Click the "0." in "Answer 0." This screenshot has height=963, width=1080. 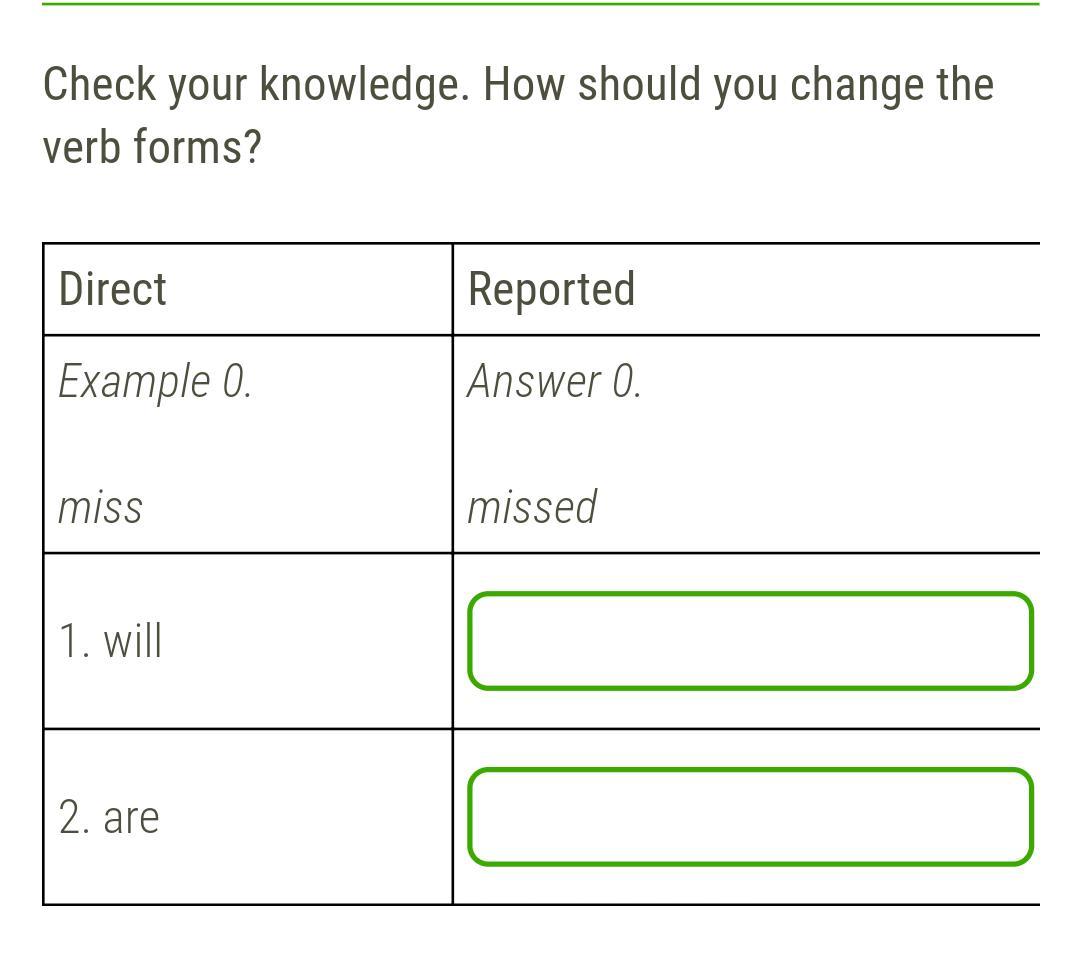click(626, 381)
